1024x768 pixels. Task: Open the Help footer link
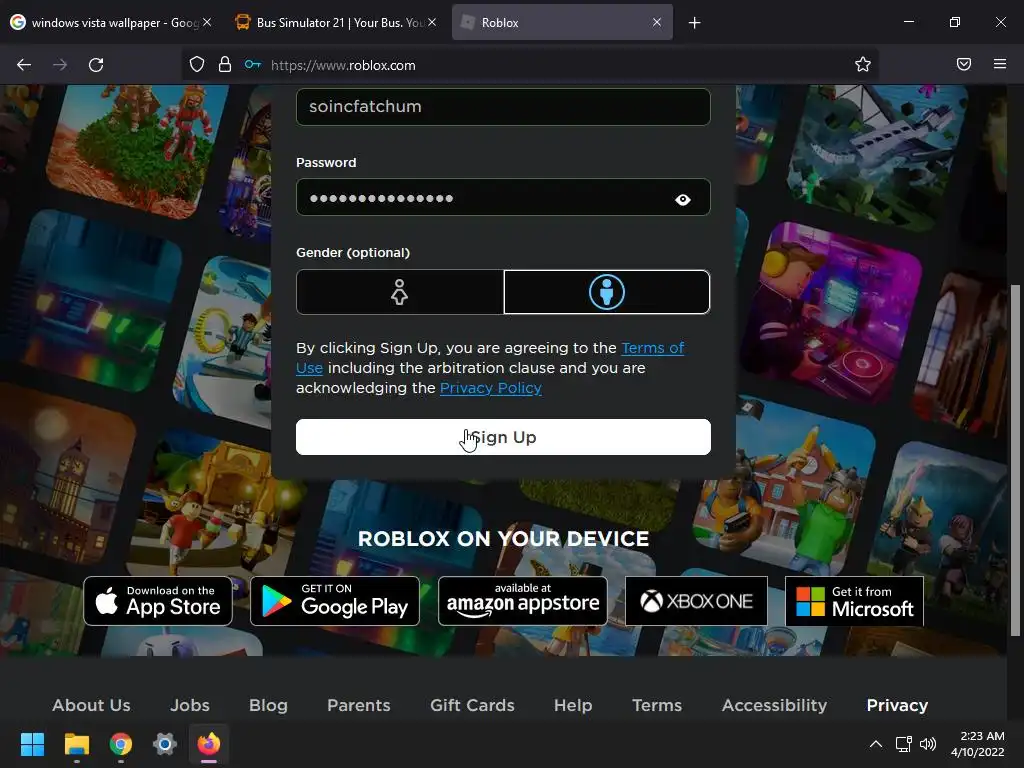pos(573,705)
